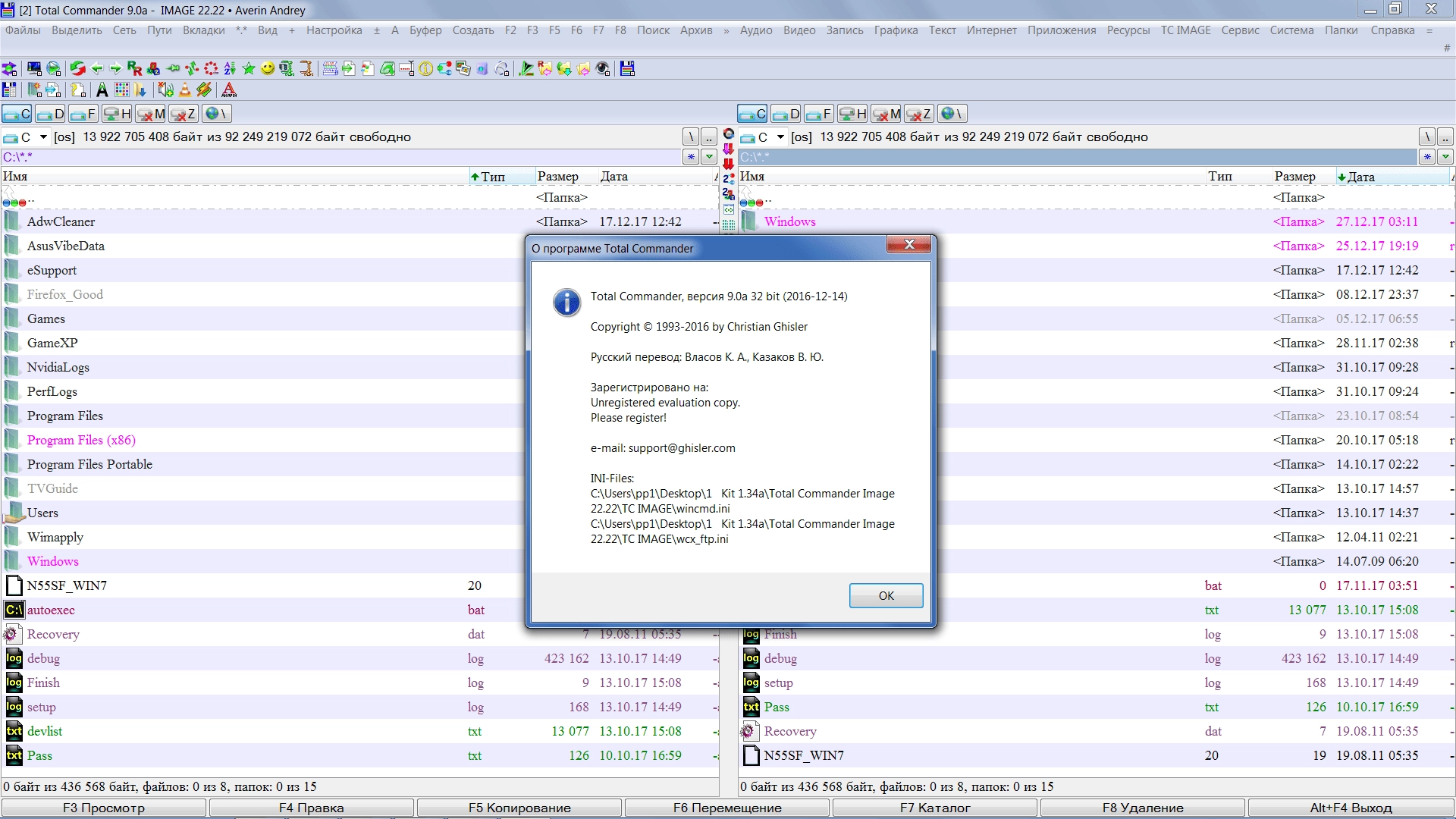The width and height of the screenshot is (1456, 819).
Task: Click left panel root directory backslash button
Action: pyautogui.click(x=691, y=137)
